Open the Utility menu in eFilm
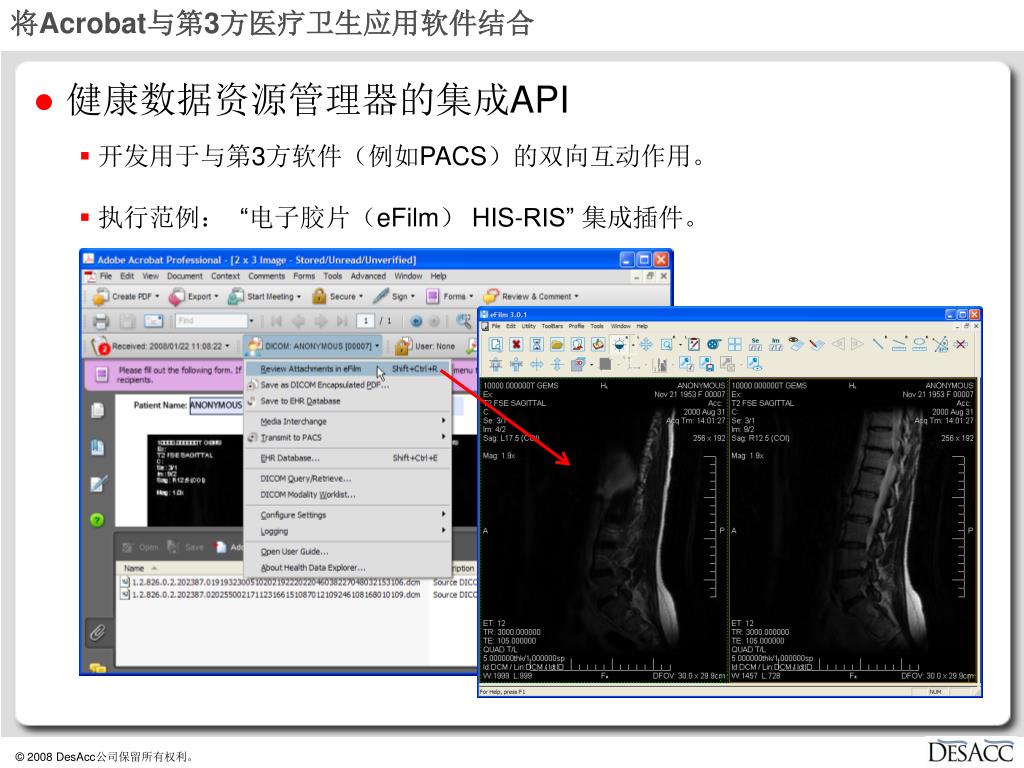The height and width of the screenshot is (768, 1024). pyautogui.click(x=528, y=326)
